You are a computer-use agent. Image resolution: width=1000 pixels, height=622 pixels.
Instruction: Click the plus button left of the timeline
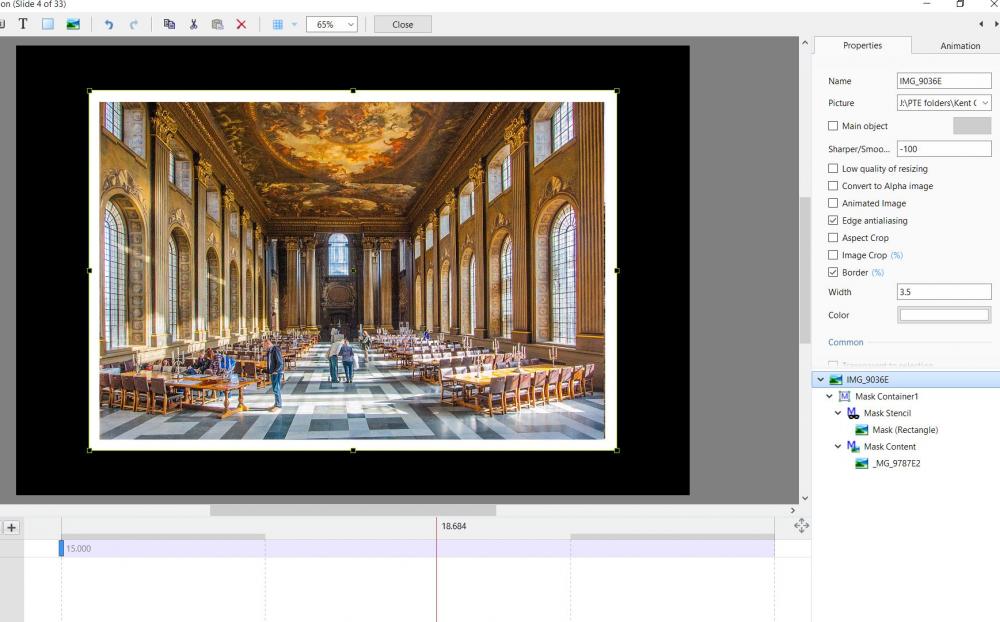[11, 527]
